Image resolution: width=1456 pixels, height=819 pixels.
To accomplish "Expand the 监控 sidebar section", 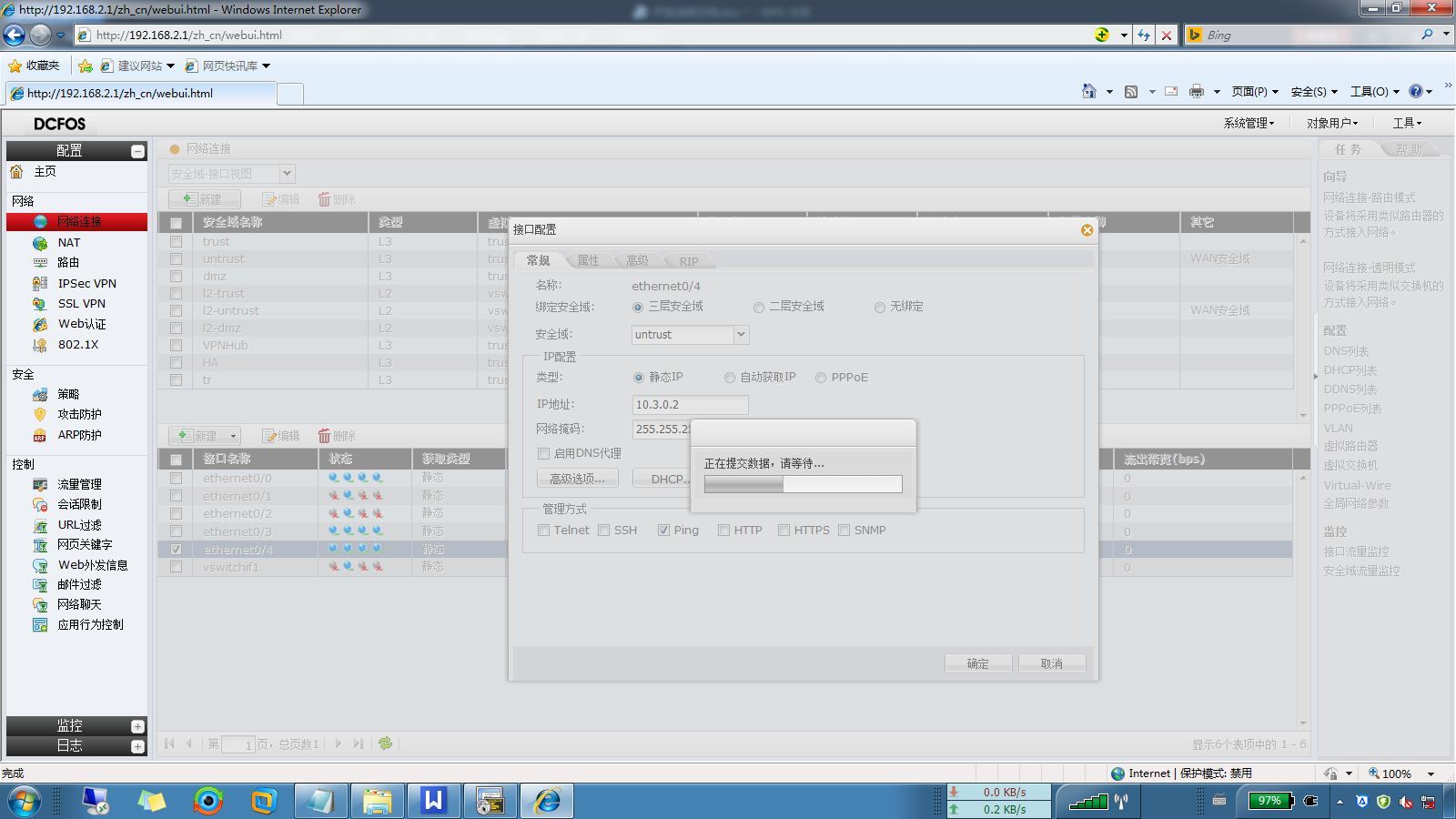I will coord(137,726).
